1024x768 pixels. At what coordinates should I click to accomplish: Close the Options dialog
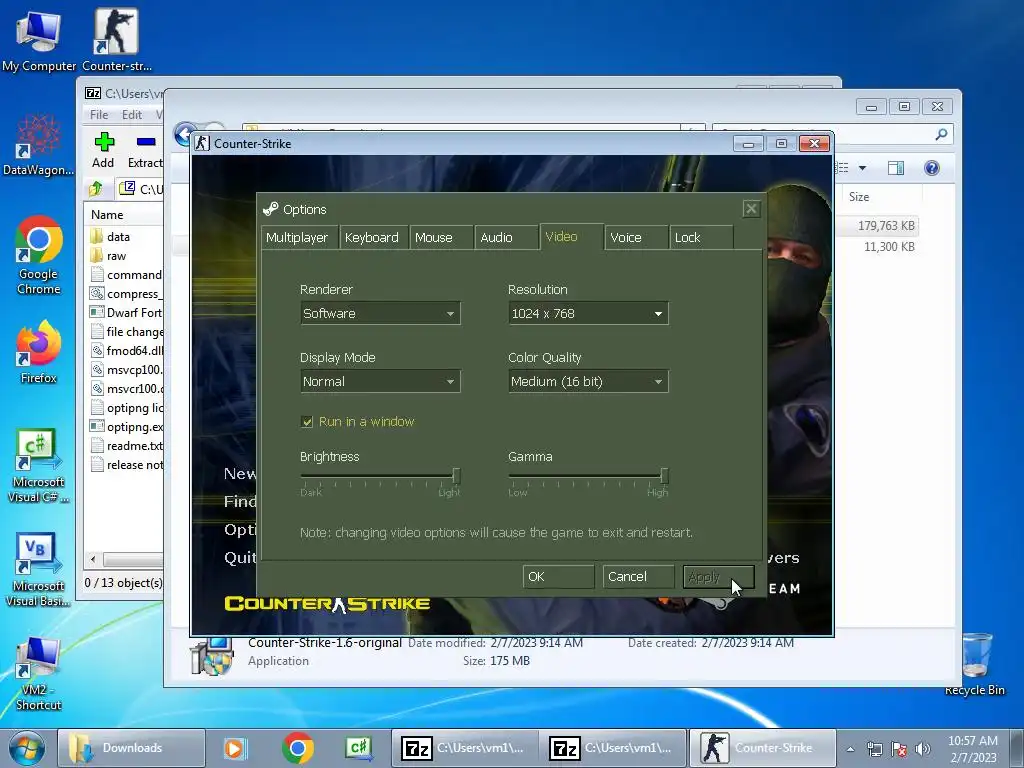[751, 209]
